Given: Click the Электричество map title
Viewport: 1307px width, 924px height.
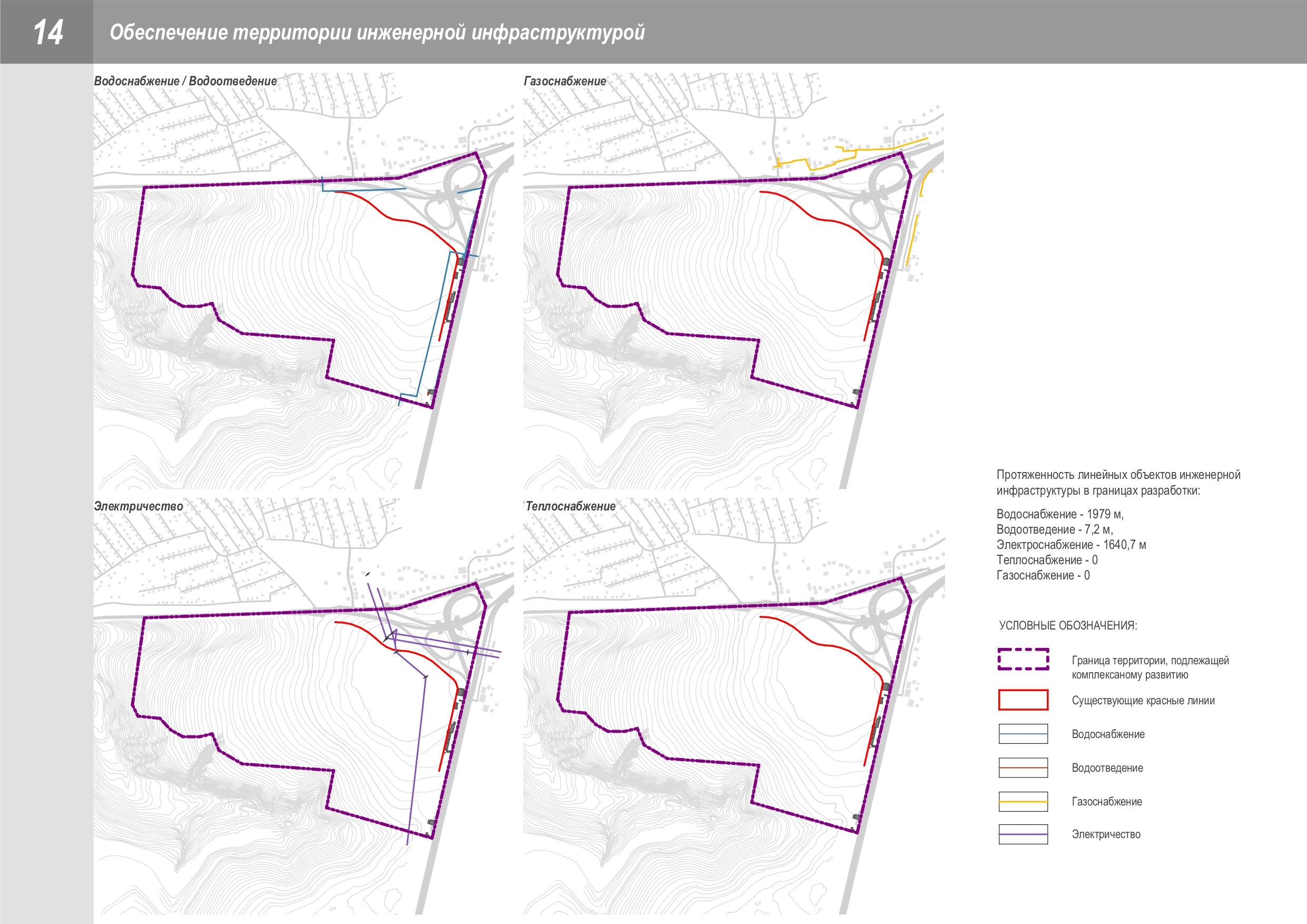Looking at the screenshot, I should [139, 506].
